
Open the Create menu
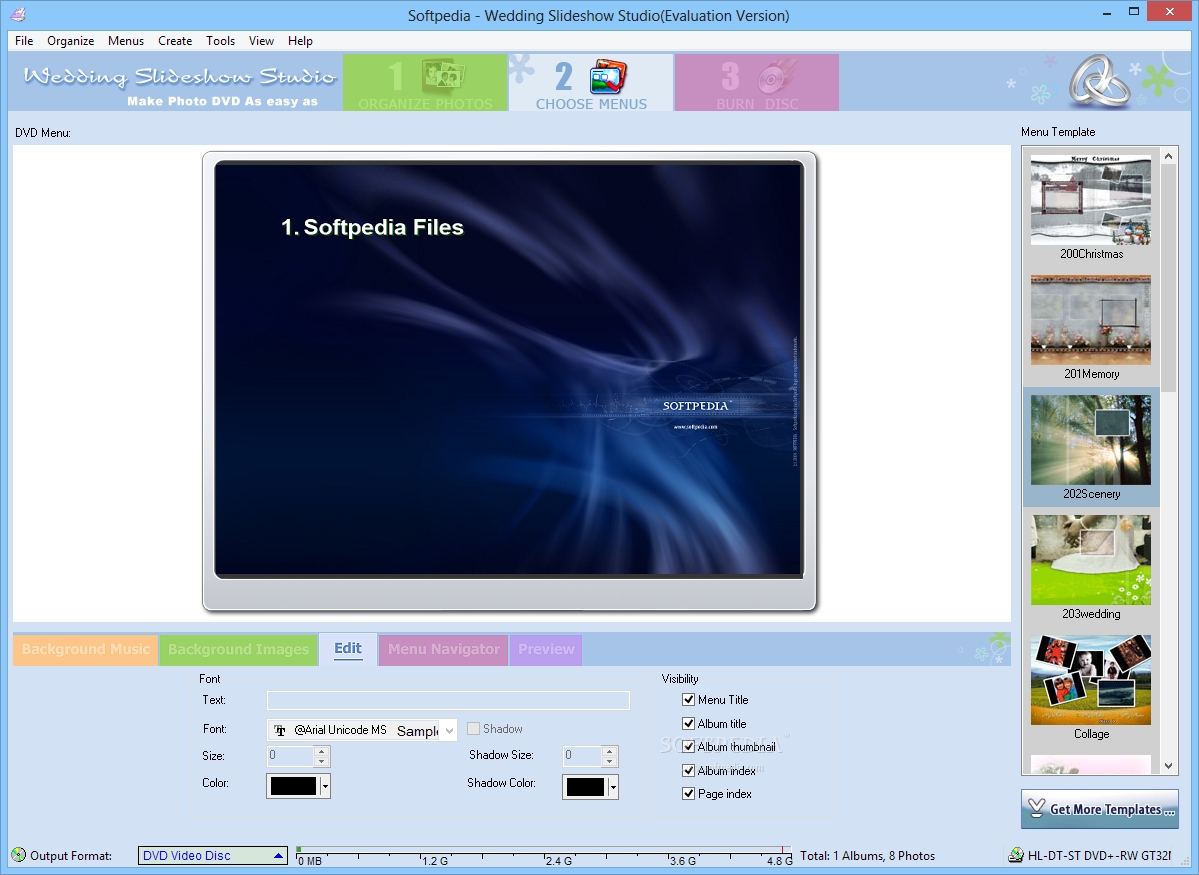pyautogui.click(x=175, y=41)
